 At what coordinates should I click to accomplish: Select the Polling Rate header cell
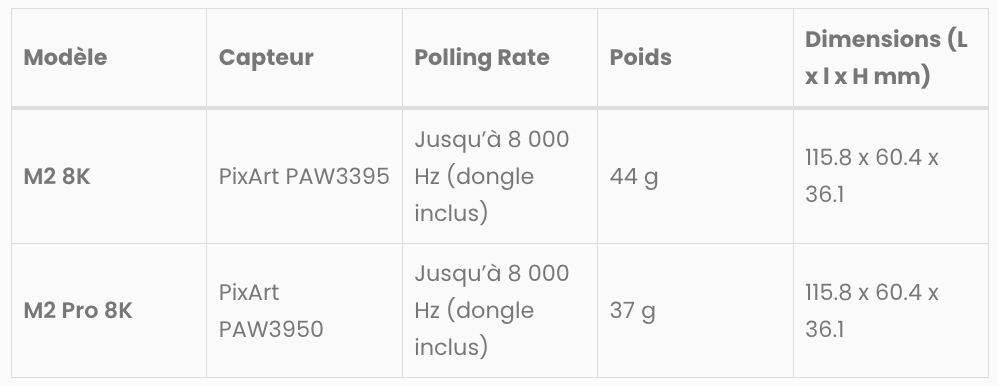tap(500, 57)
